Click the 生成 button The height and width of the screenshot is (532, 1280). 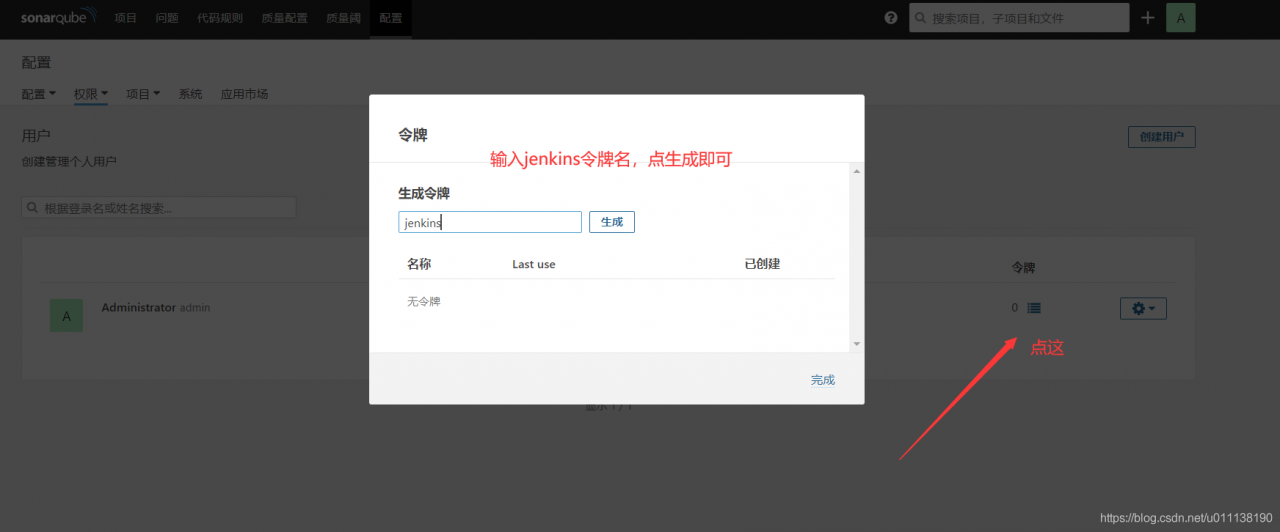point(612,222)
